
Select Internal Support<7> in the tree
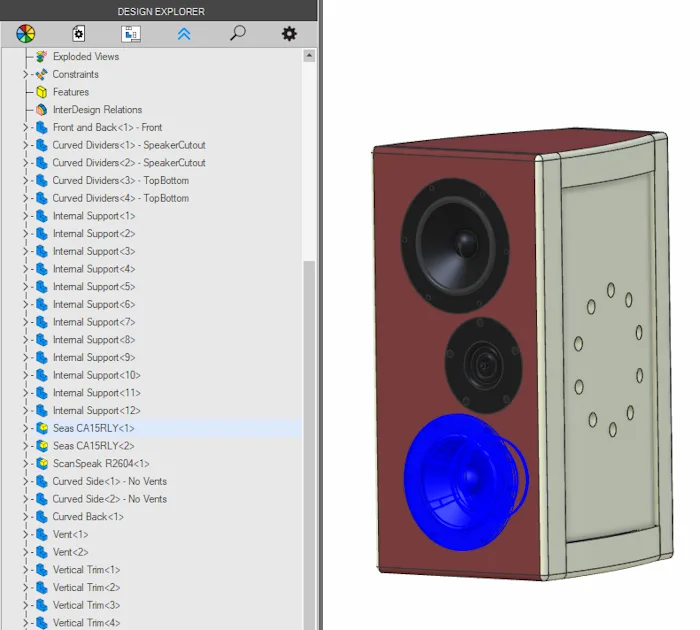click(94, 322)
